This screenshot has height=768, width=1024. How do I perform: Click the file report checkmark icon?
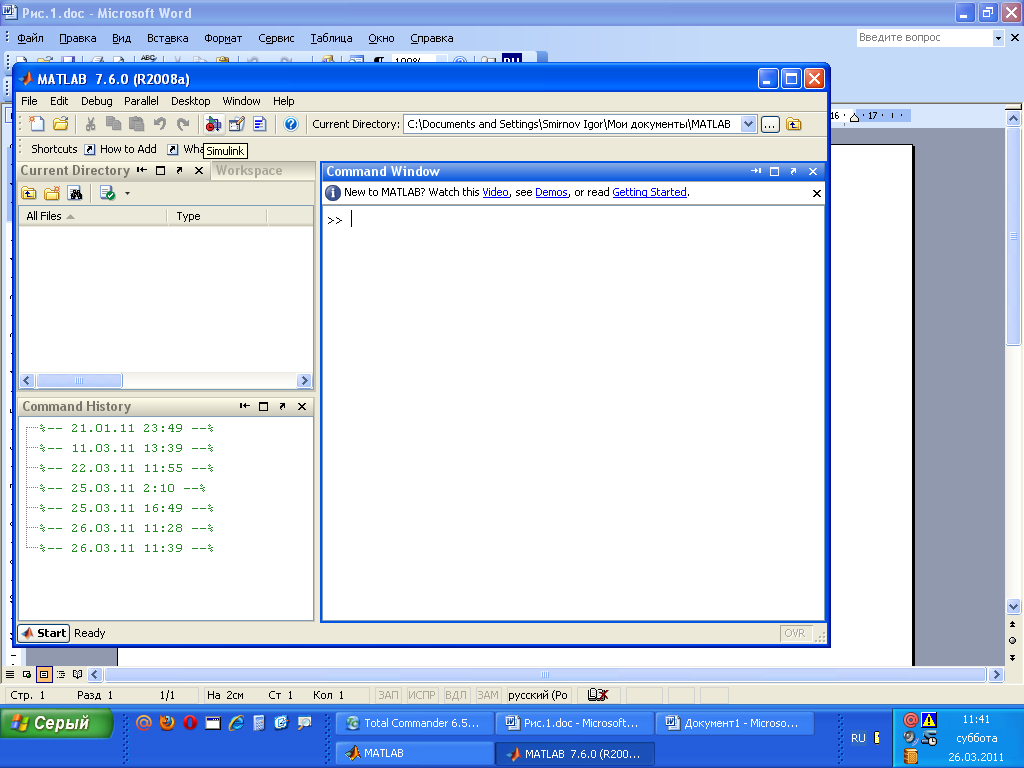[107, 193]
